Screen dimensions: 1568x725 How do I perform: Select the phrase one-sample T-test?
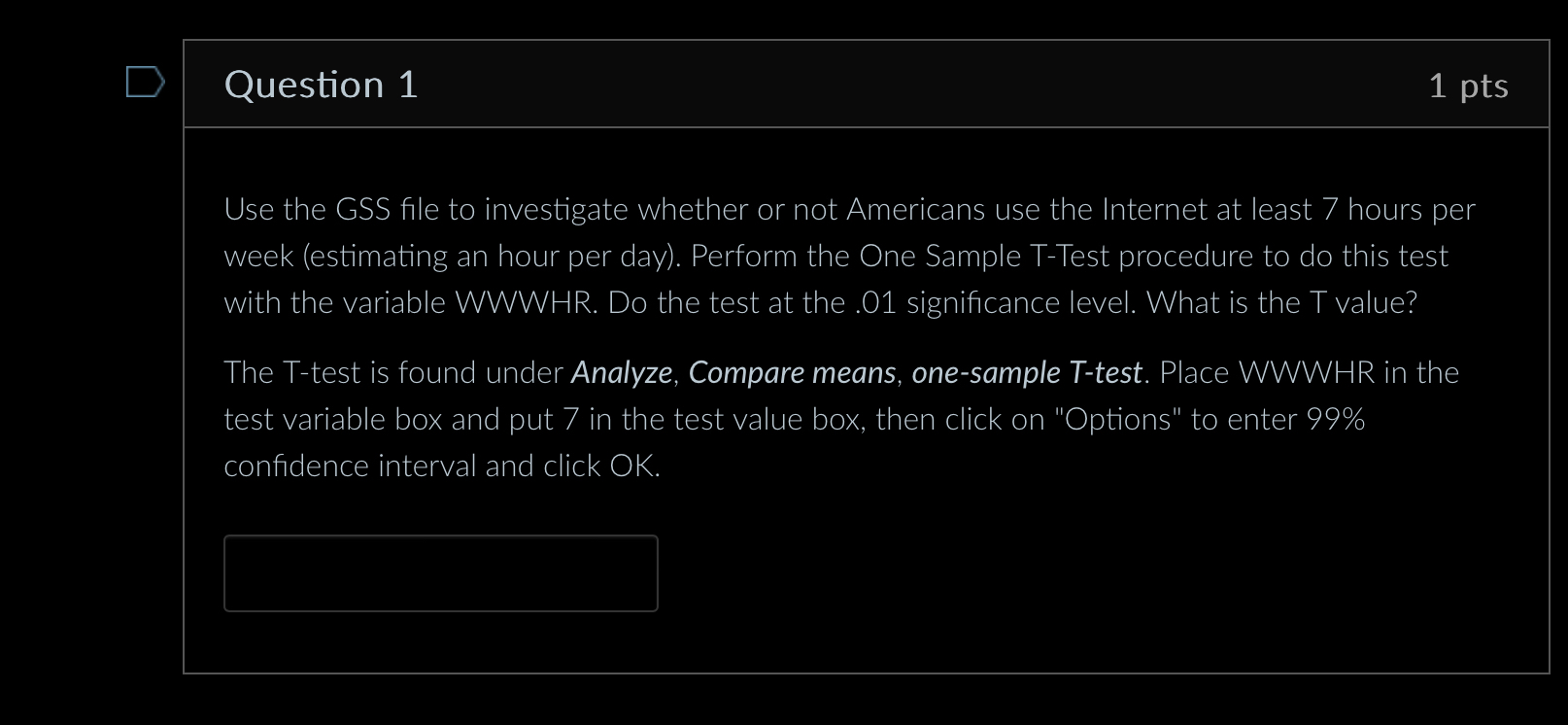(x=1028, y=372)
